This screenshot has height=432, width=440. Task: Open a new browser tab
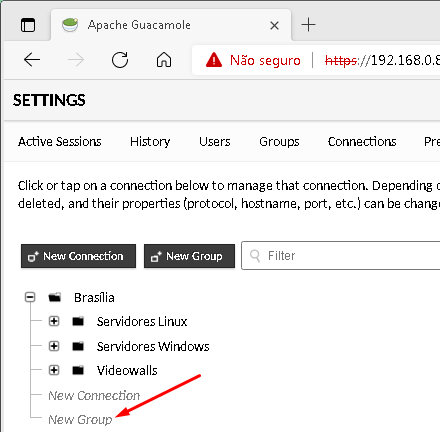pyautogui.click(x=308, y=25)
